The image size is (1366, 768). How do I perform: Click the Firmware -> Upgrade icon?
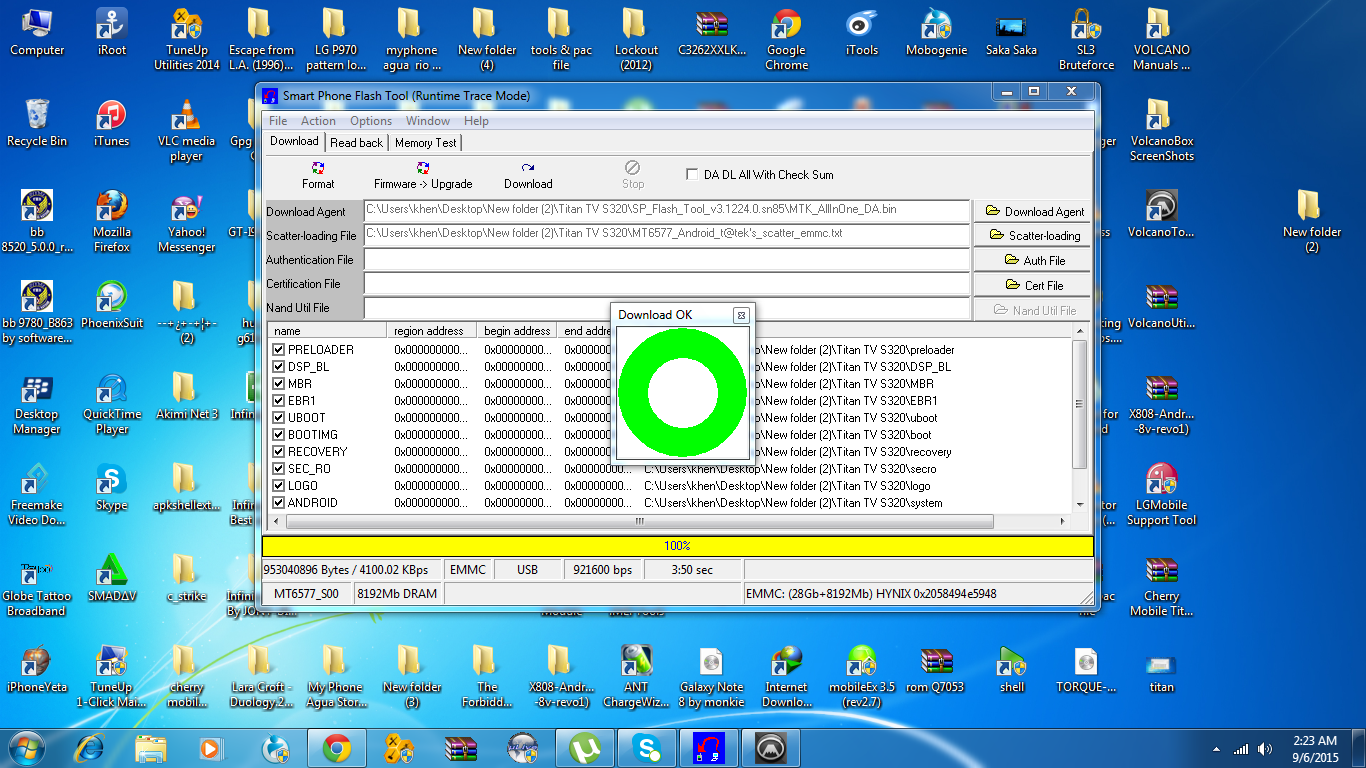(423, 169)
